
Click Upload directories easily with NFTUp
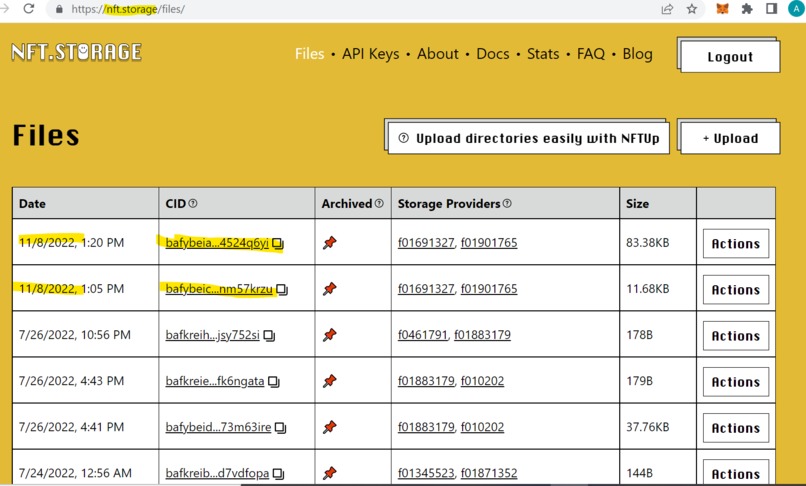[x=528, y=138]
